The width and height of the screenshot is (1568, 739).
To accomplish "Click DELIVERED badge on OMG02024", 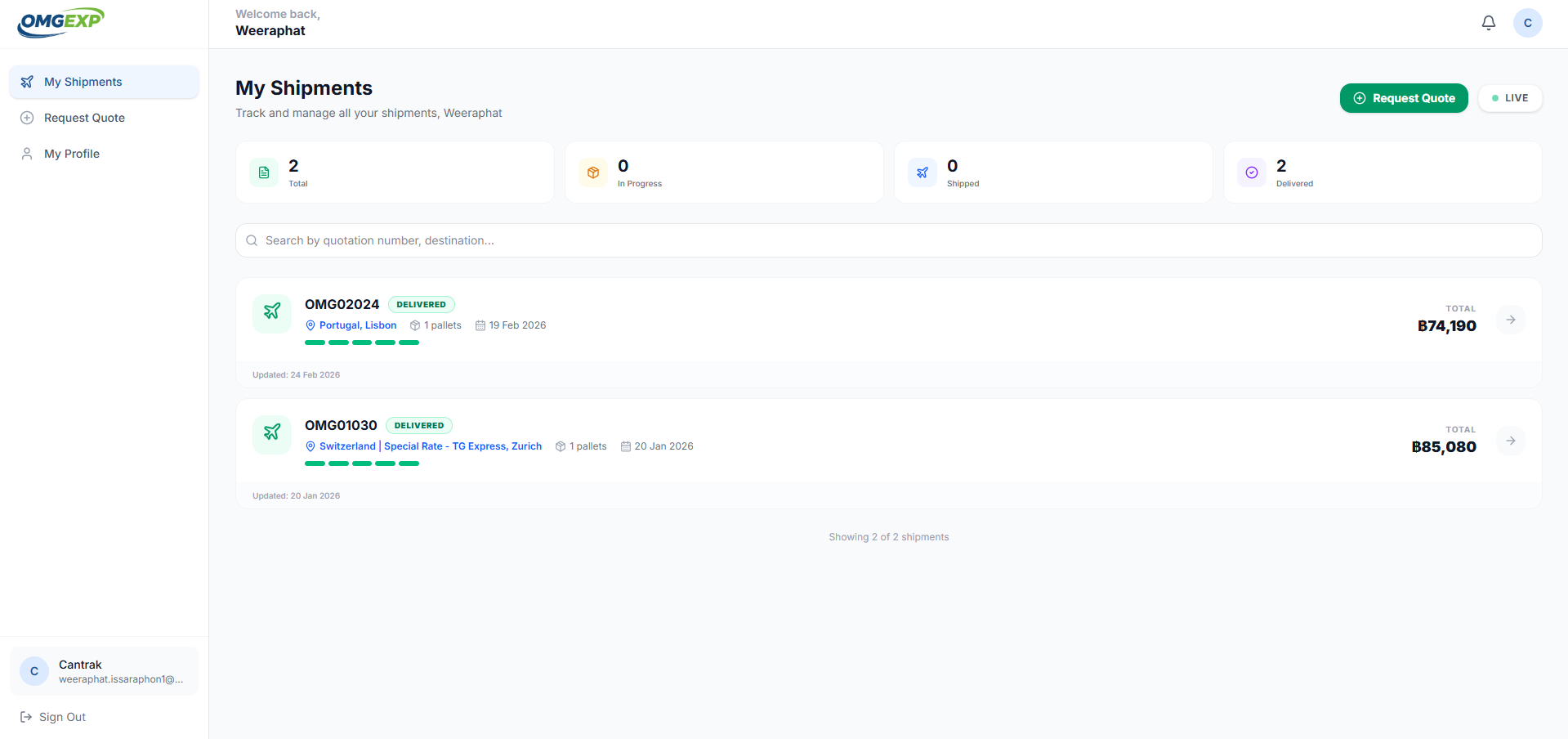I will (x=422, y=304).
